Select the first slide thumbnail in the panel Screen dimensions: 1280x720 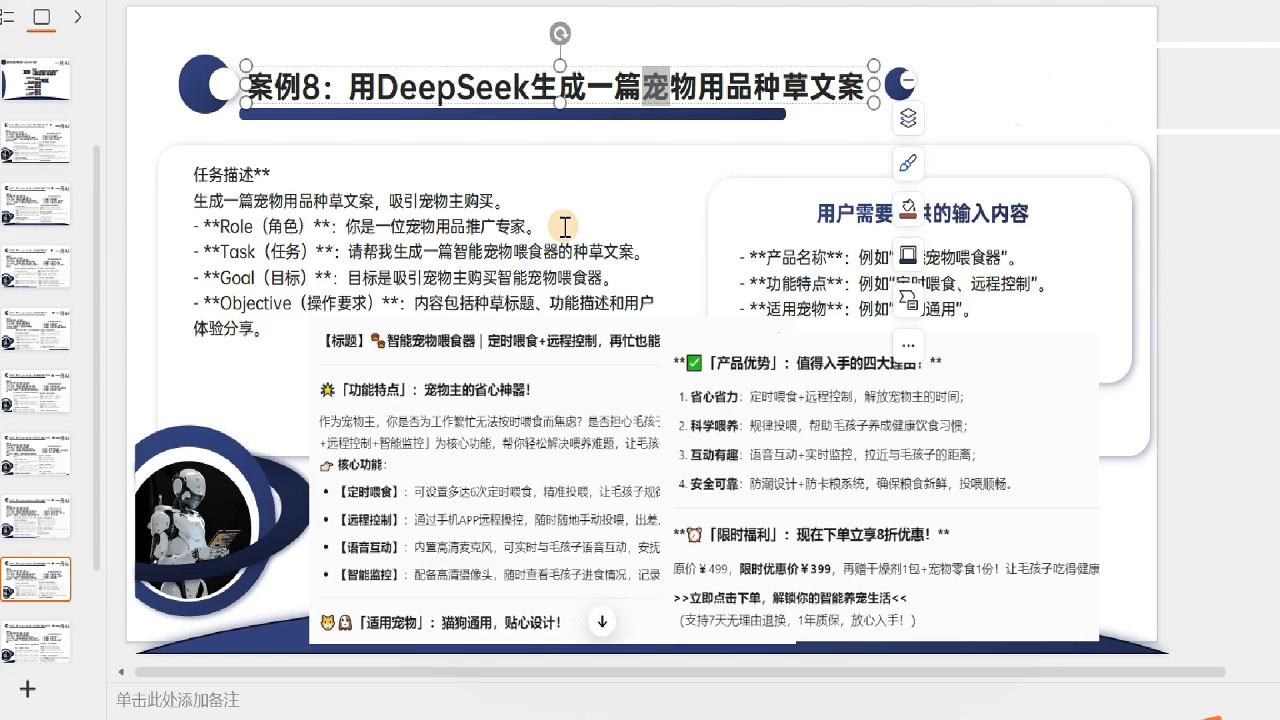coord(36,80)
